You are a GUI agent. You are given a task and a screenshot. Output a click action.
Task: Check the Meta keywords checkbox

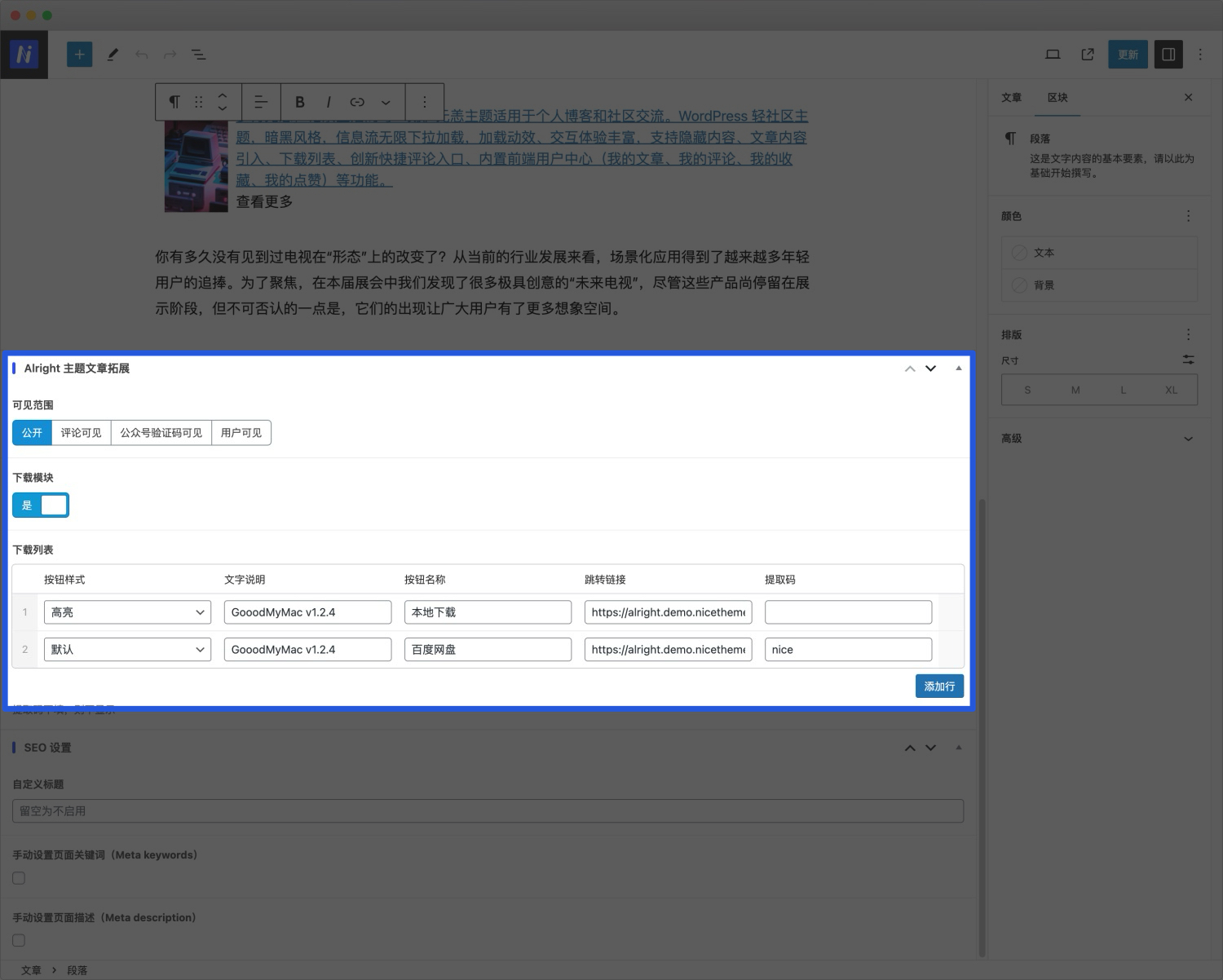click(19, 878)
